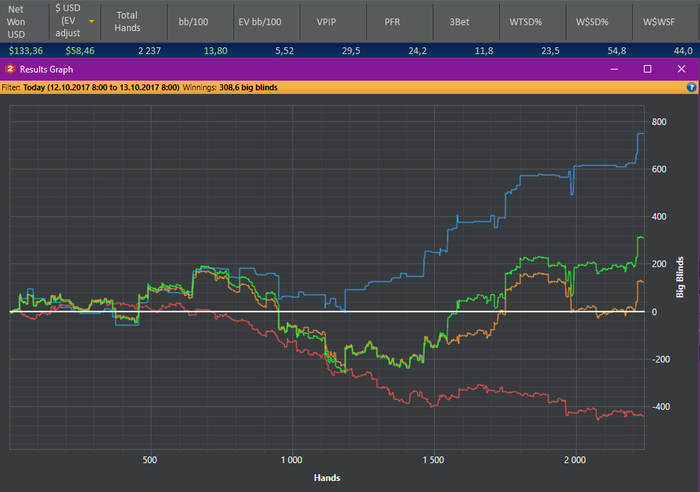
Task: Sort by 3Bet column header
Action: 459,21
